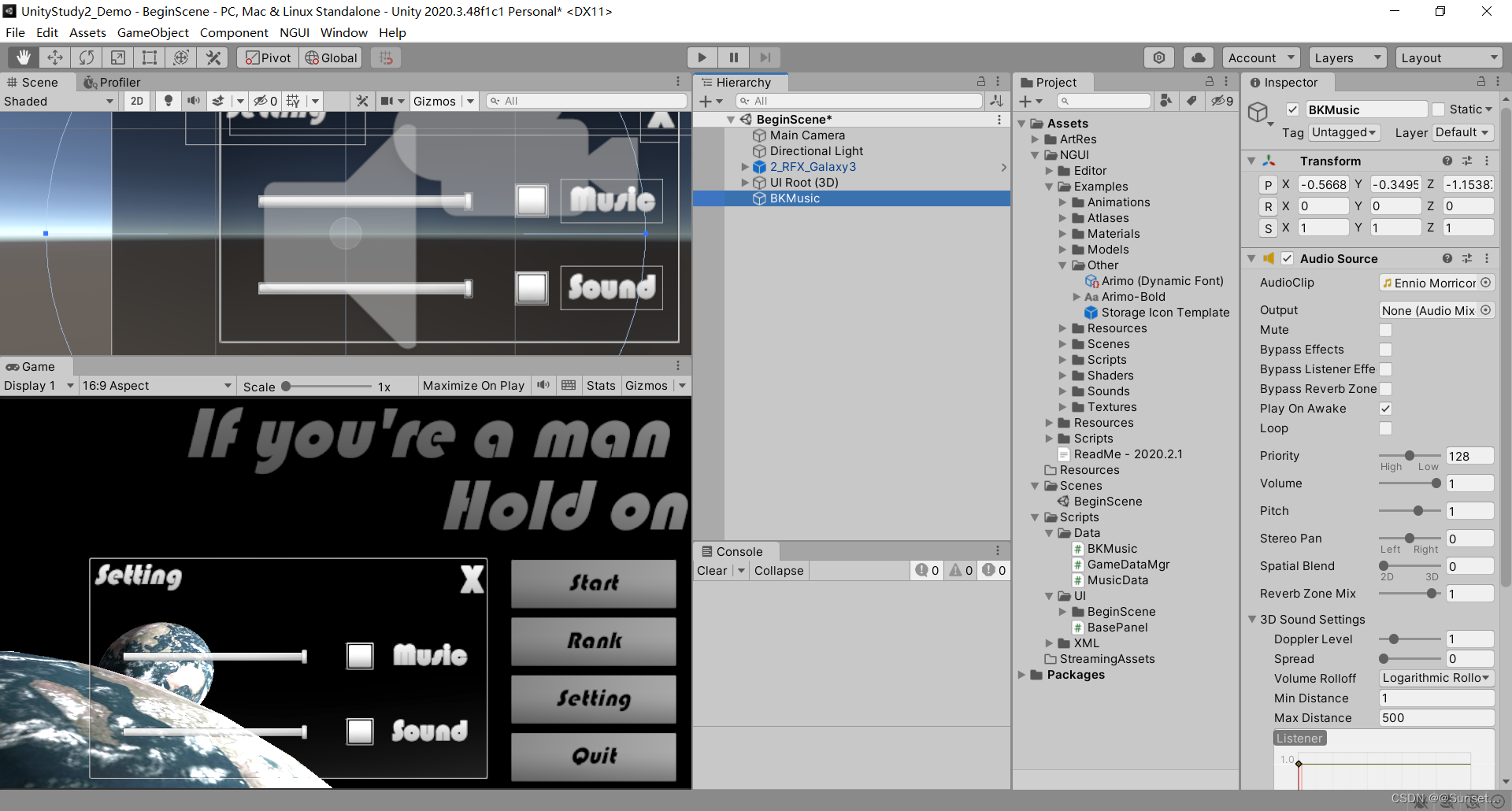
Task: Open the Shaded draw mode dropdown
Action: (x=59, y=101)
